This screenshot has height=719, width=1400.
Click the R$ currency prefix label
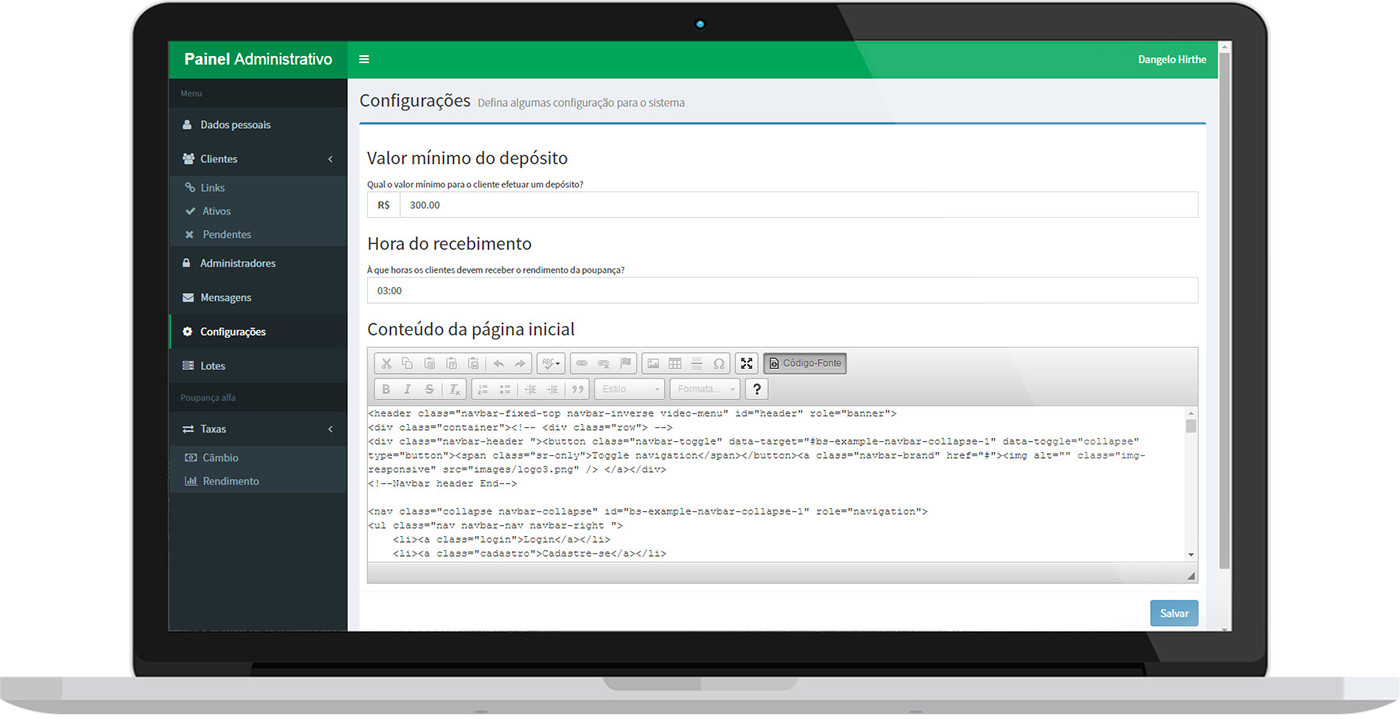pyautogui.click(x=384, y=205)
